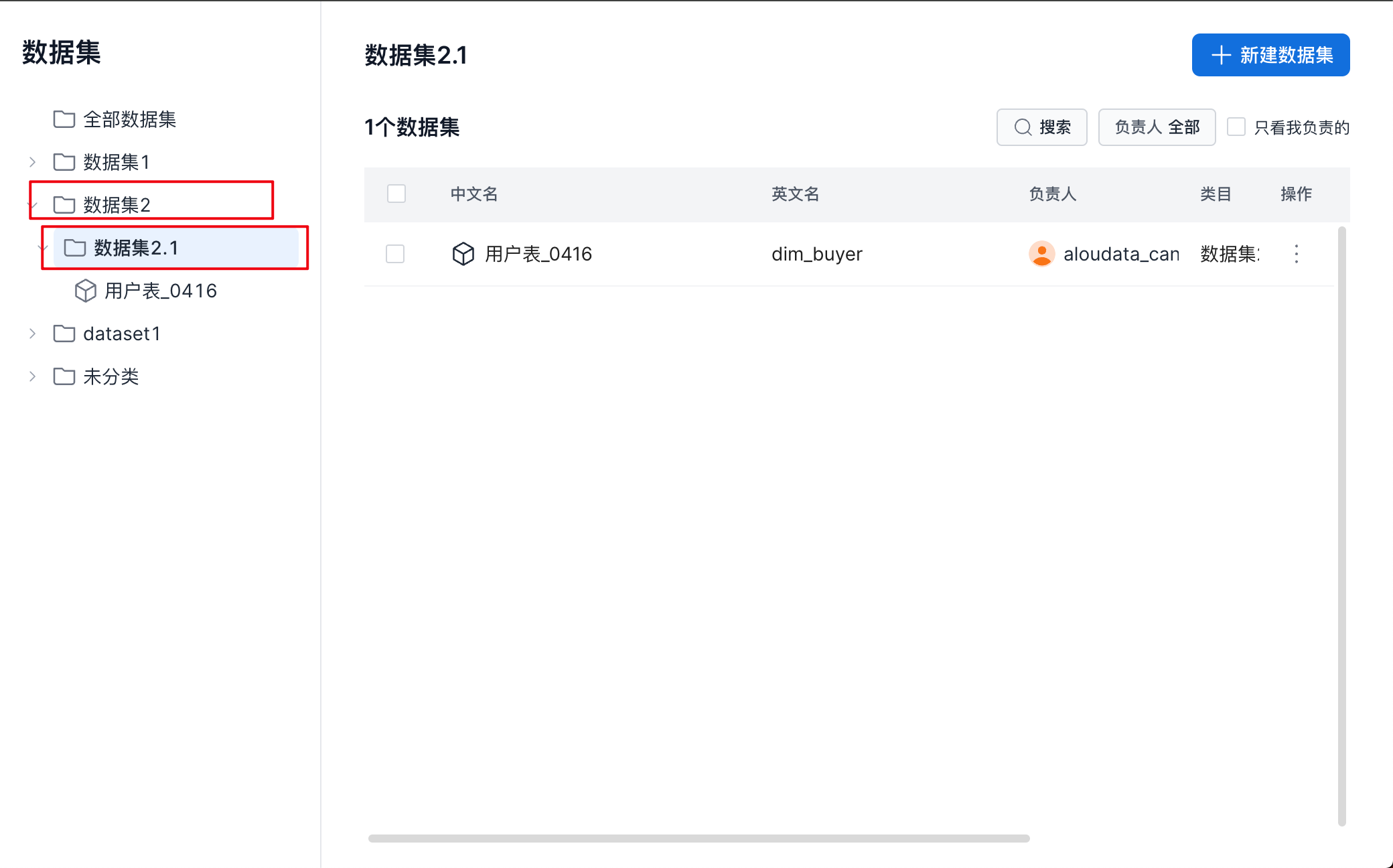Click the horizontal scrollbar below the table
The height and width of the screenshot is (868, 1393).
[698, 839]
